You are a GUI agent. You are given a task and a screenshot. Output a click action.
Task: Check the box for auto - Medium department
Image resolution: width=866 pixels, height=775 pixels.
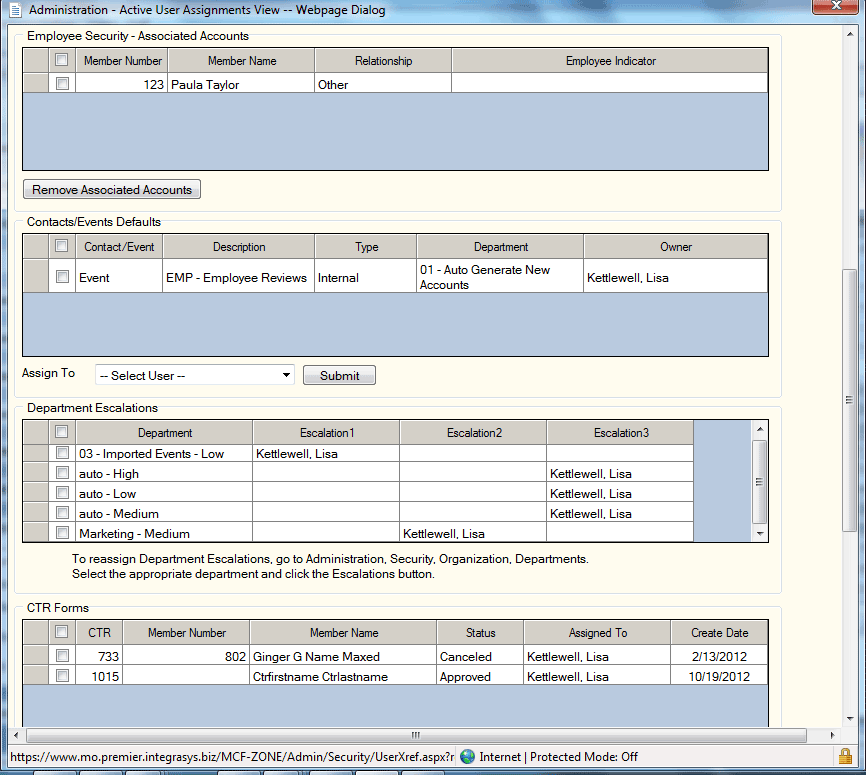[x=62, y=513]
